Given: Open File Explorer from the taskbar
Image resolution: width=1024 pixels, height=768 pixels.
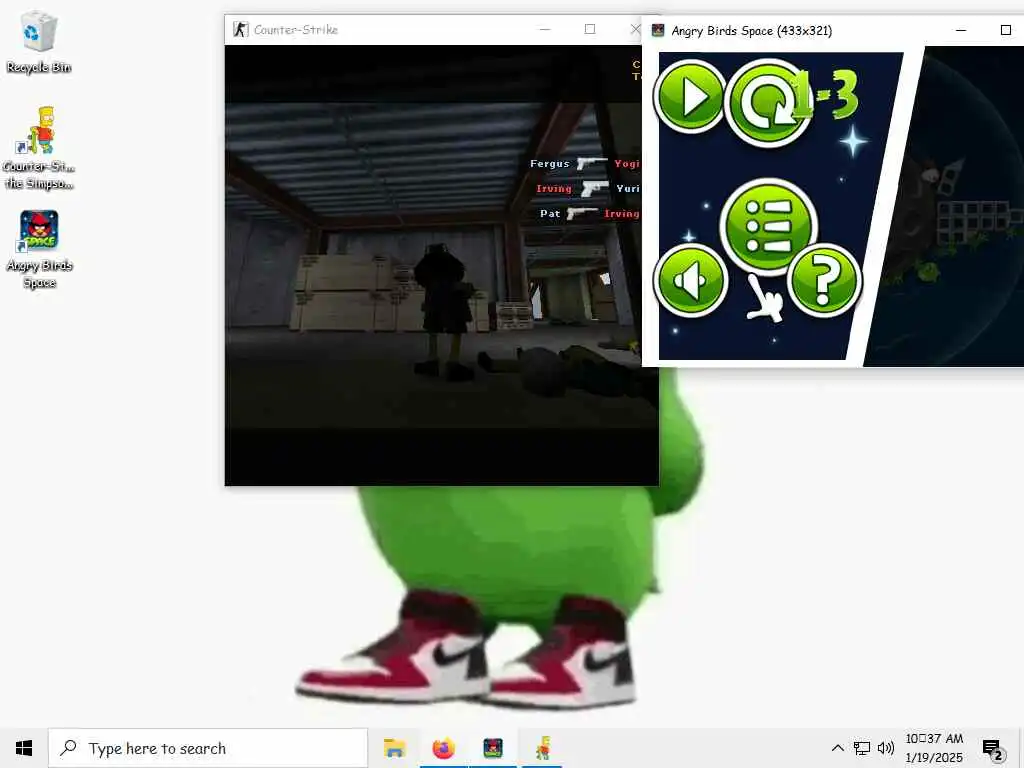Looking at the screenshot, I should click(x=394, y=748).
